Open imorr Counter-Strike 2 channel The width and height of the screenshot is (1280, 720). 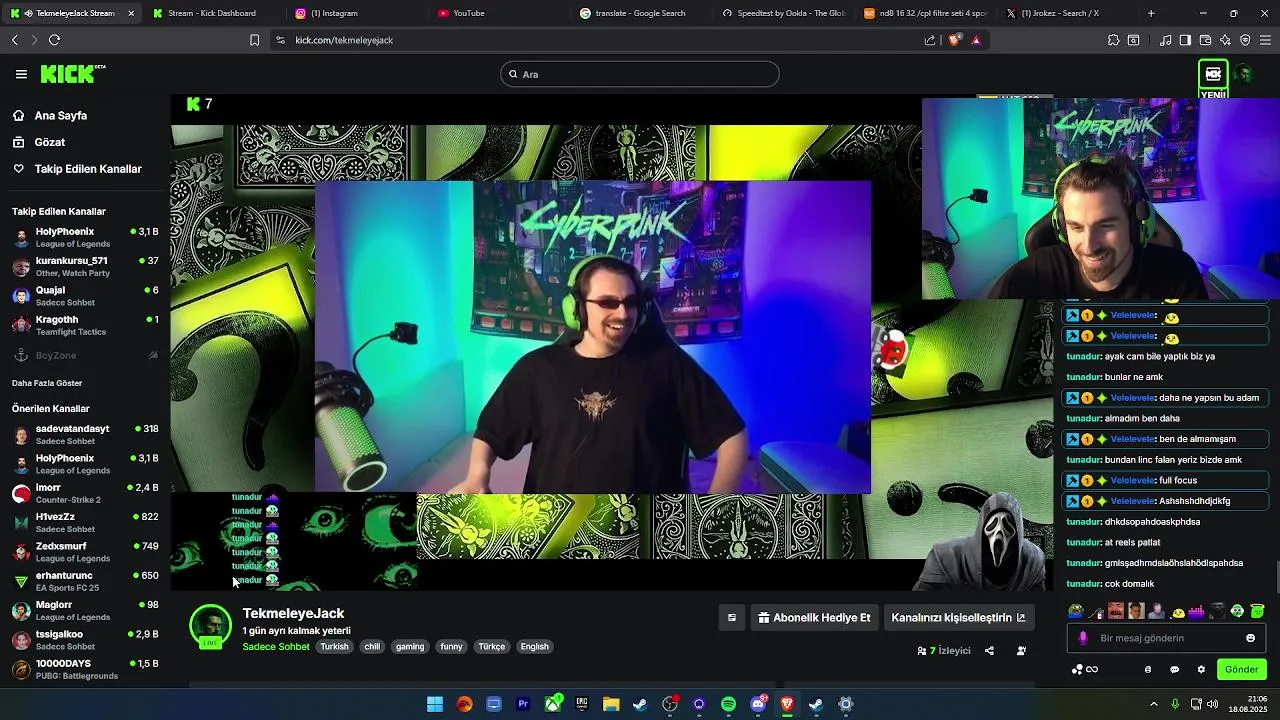click(85, 493)
